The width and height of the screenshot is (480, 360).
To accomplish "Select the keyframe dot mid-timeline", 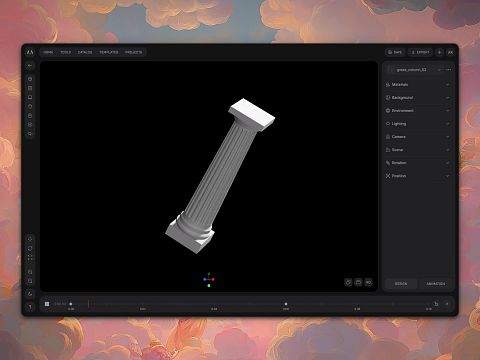I will (x=286, y=304).
